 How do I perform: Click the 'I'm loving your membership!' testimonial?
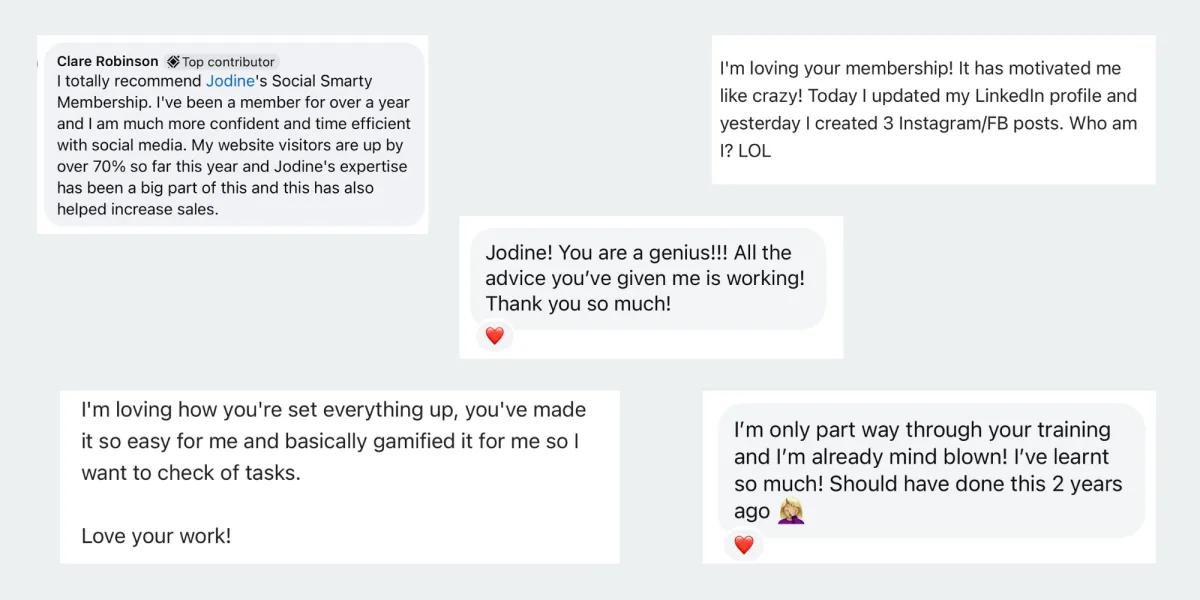(x=933, y=110)
